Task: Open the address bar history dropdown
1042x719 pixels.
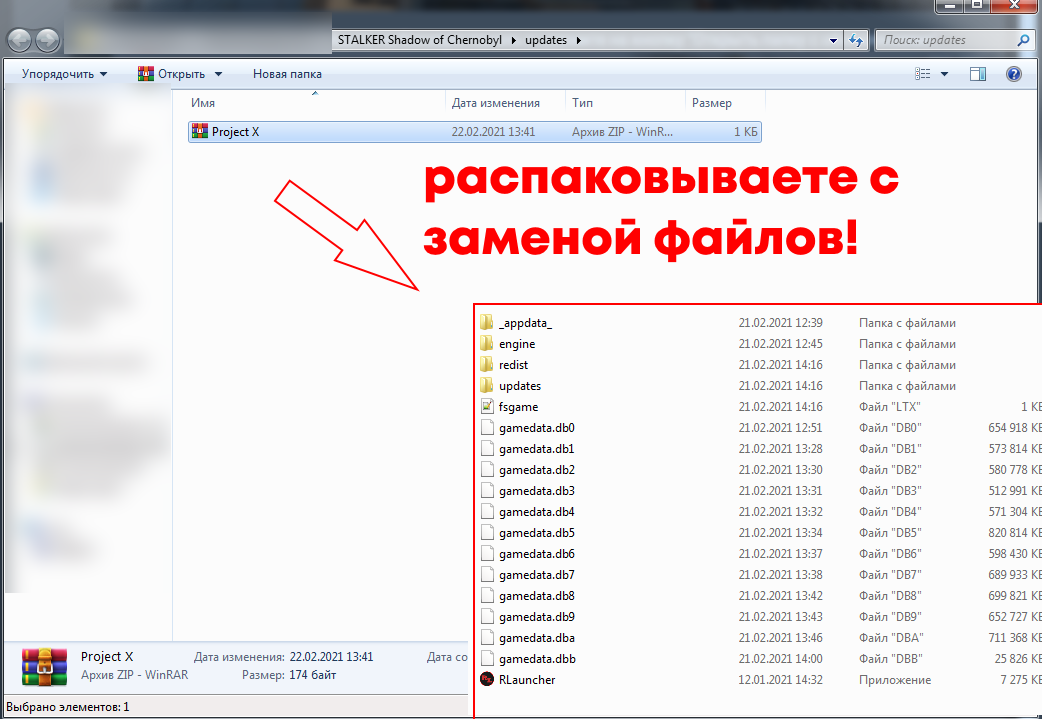Action: click(834, 40)
